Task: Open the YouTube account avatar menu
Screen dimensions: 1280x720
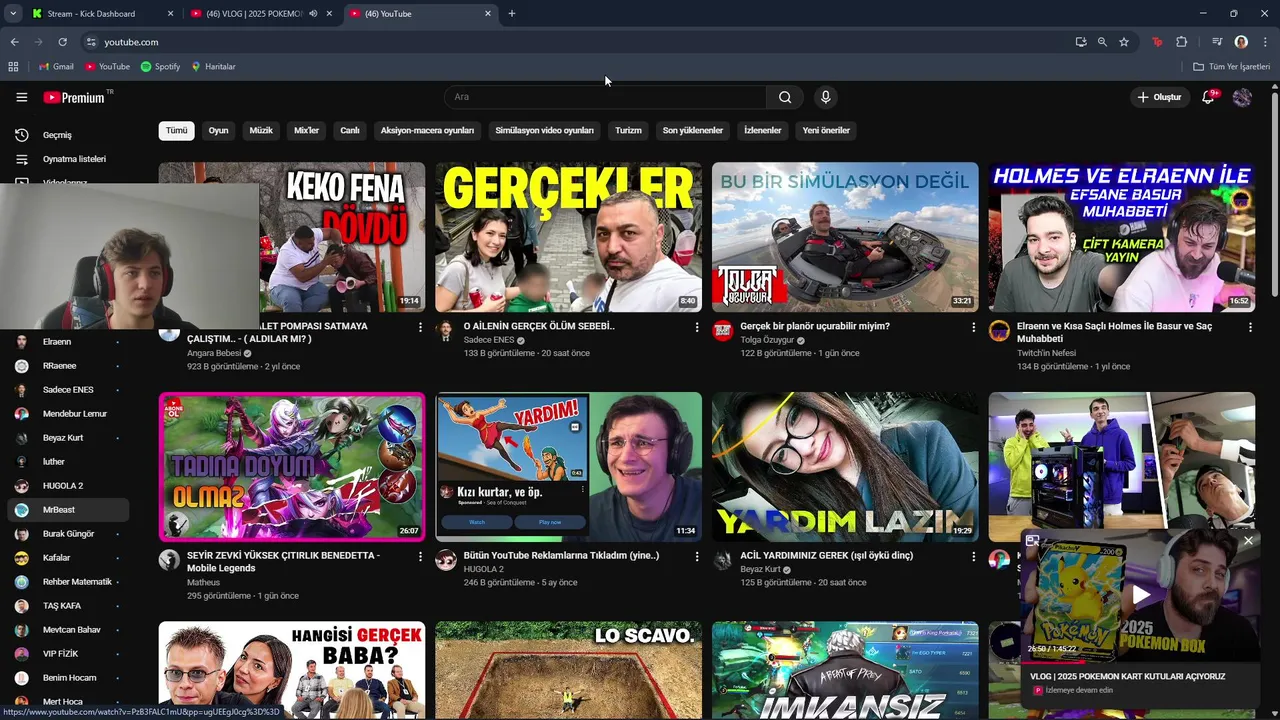Action: (1242, 97)
